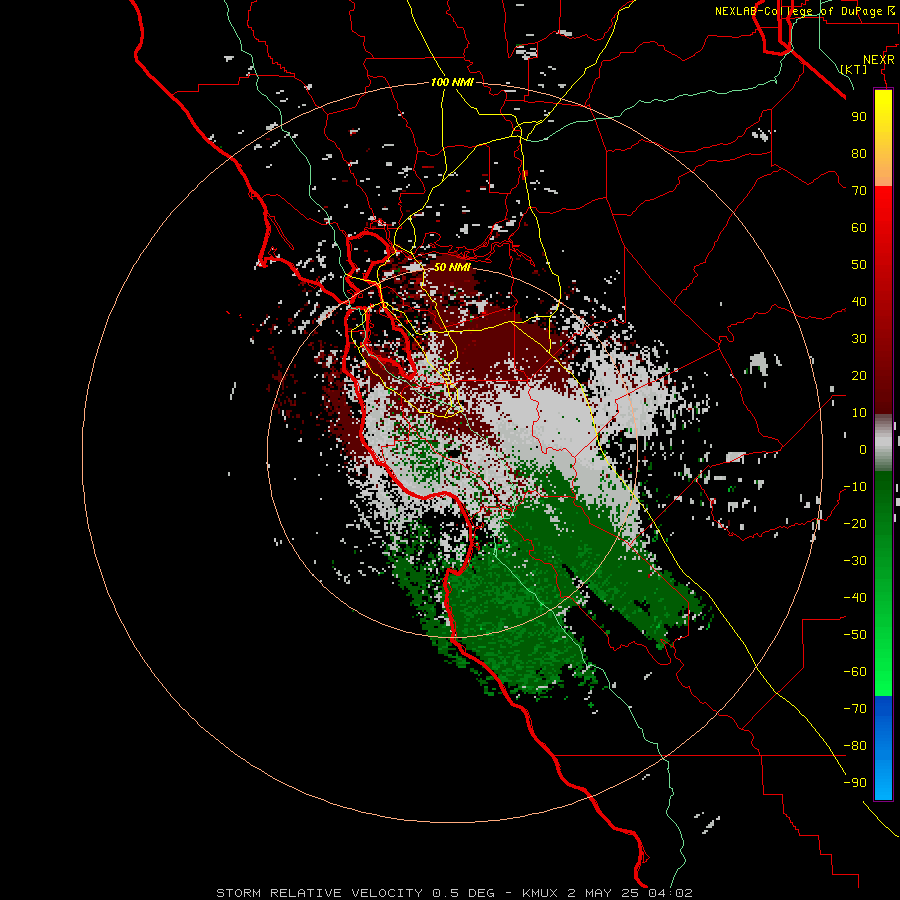Click the 90 value on the velocity scale
The width and height of the screenshot is (900, 900).
click(859, 117)
